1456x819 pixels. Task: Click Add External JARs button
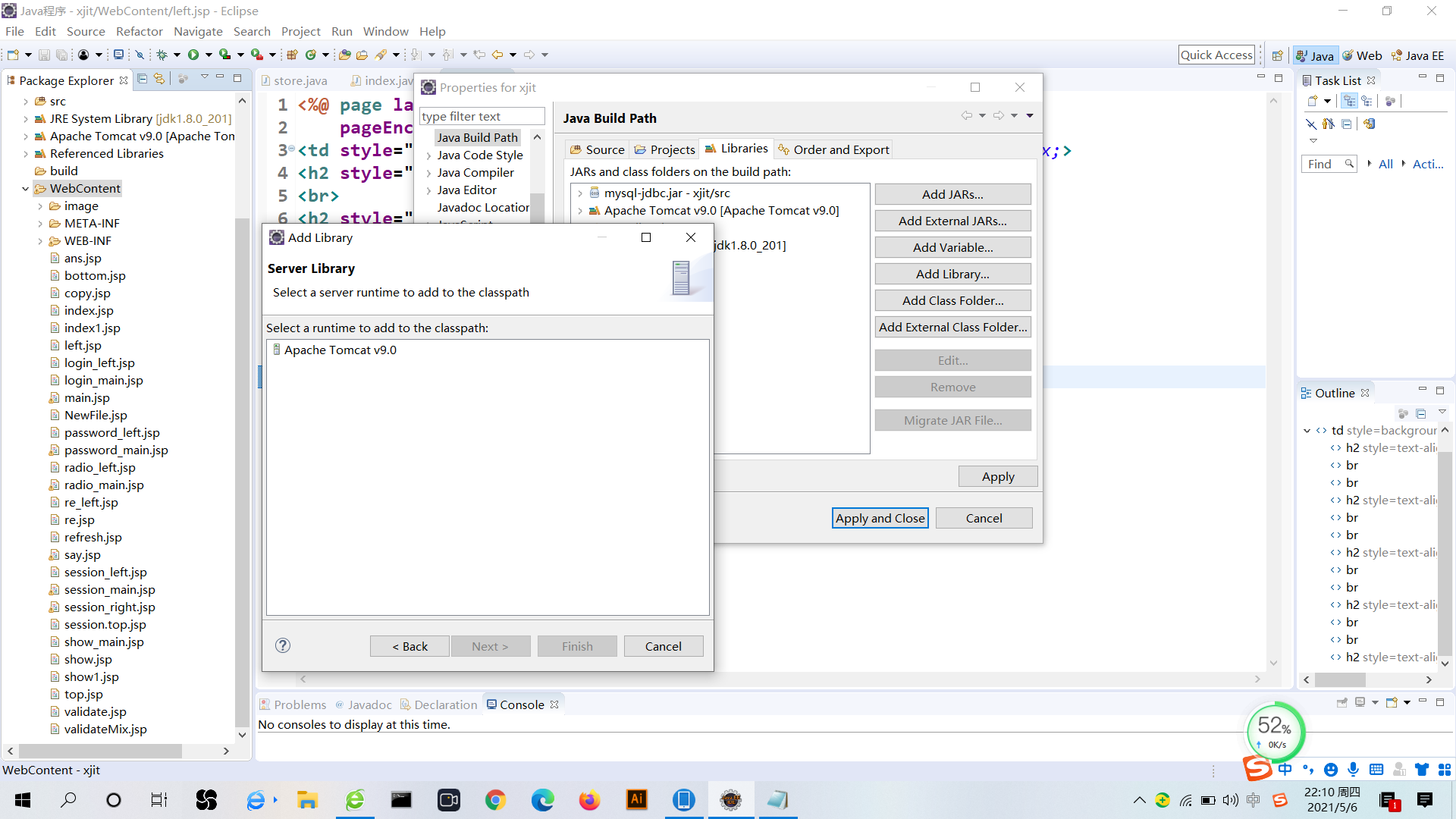coord(952,221)
